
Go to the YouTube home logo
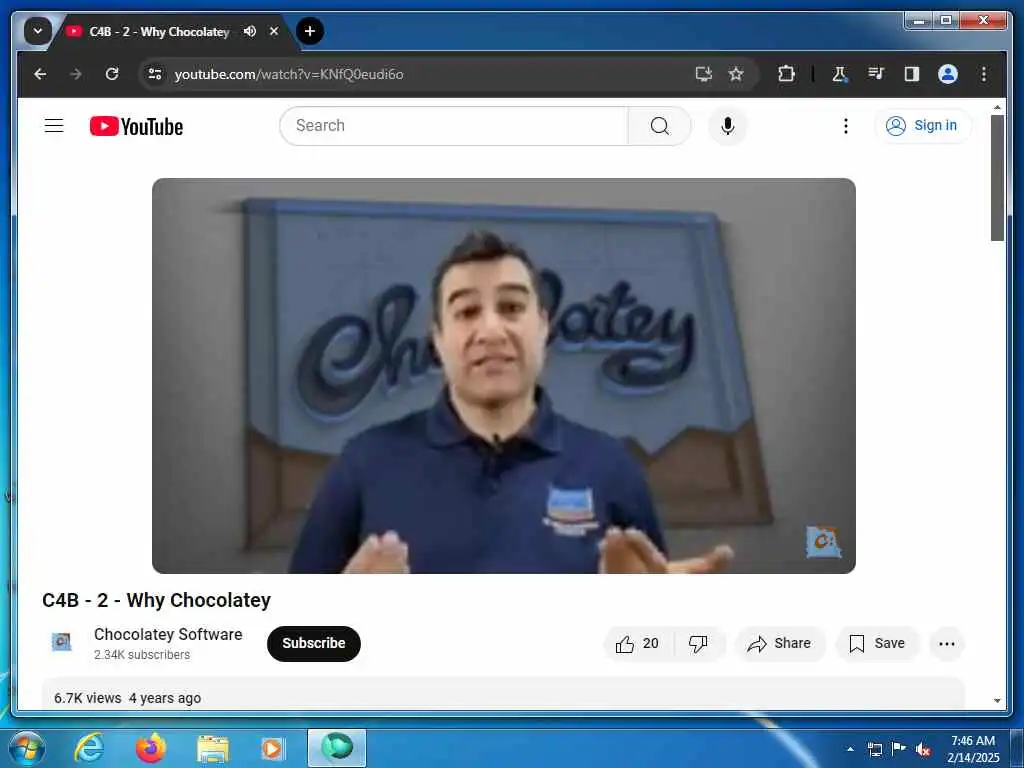point(136,126)
